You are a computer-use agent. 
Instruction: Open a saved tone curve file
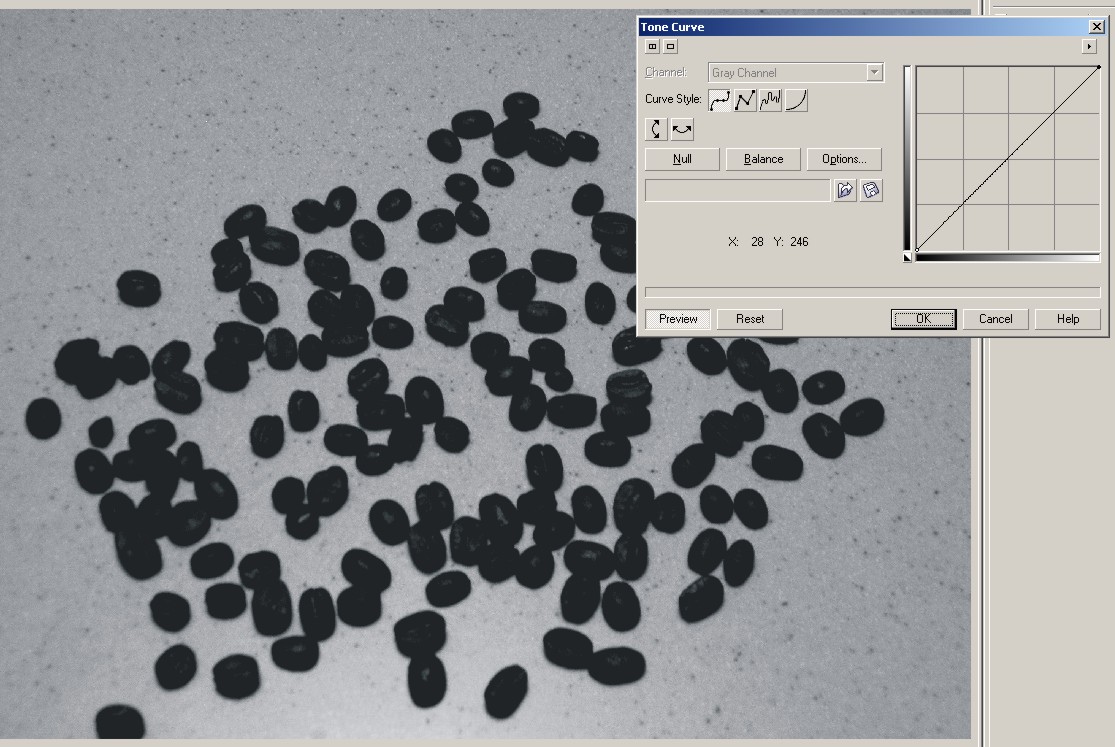[845, 190]
